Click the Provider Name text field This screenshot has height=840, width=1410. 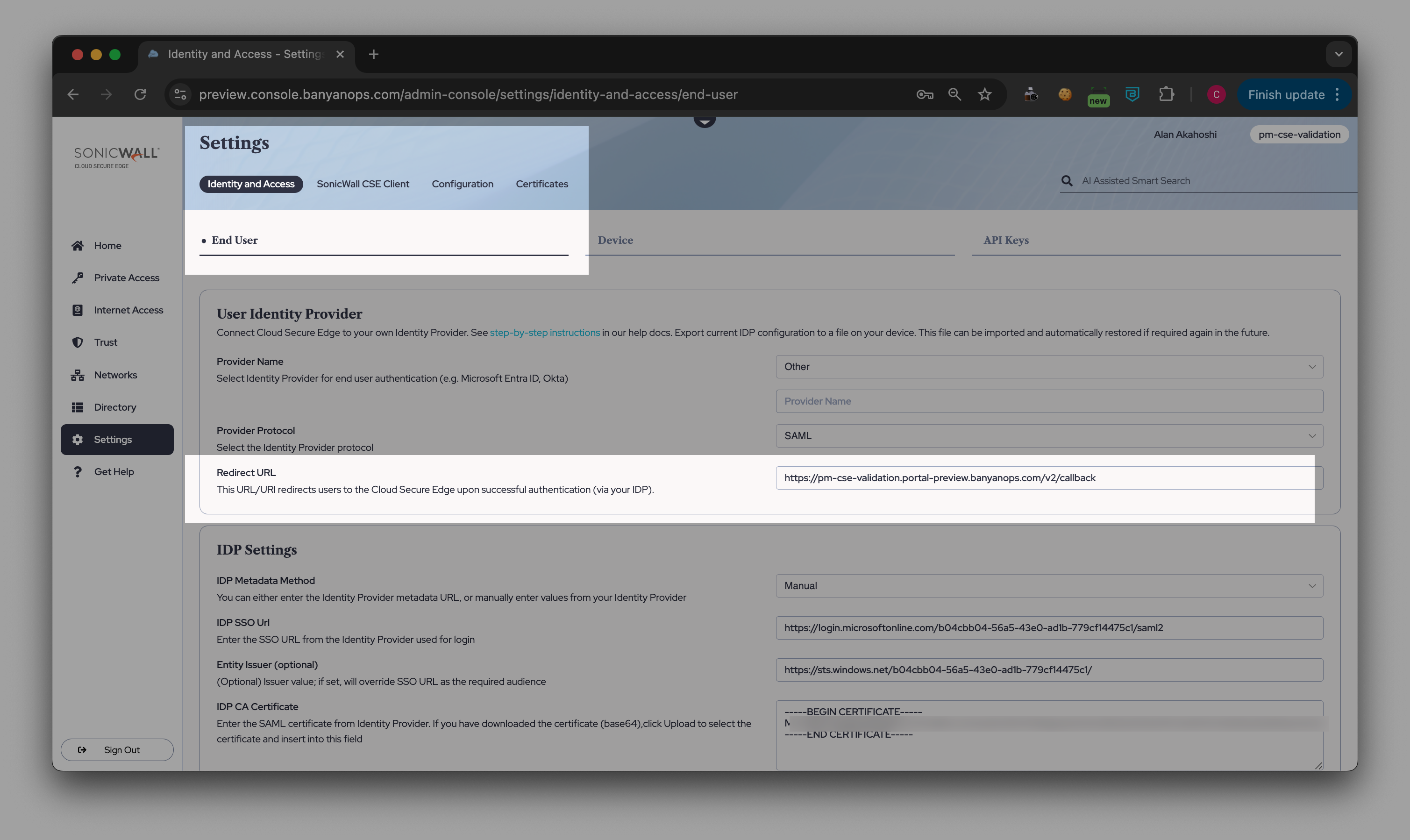(1049, 401)
